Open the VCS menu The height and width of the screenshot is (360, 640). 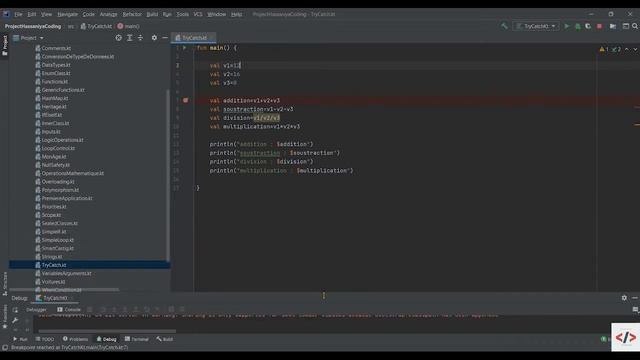click(198, 14)
